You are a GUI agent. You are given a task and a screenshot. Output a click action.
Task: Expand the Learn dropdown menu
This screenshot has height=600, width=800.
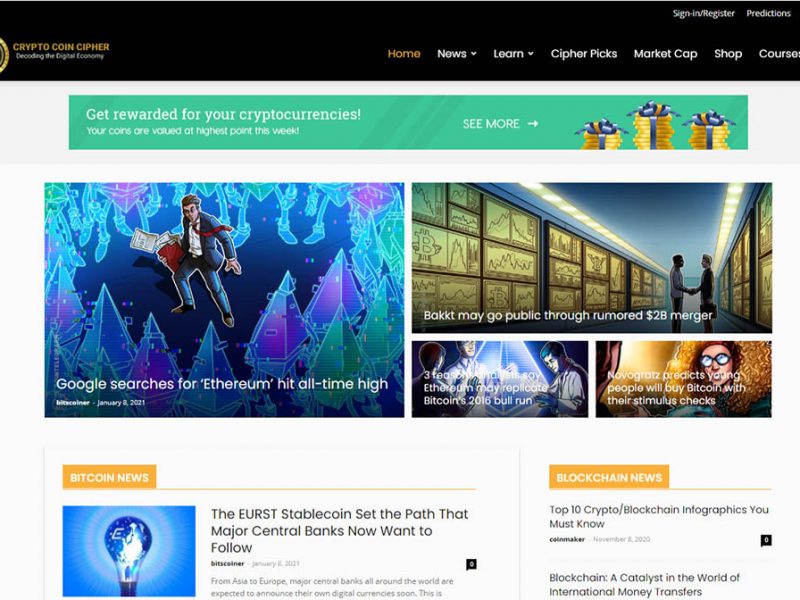point(513,54)
